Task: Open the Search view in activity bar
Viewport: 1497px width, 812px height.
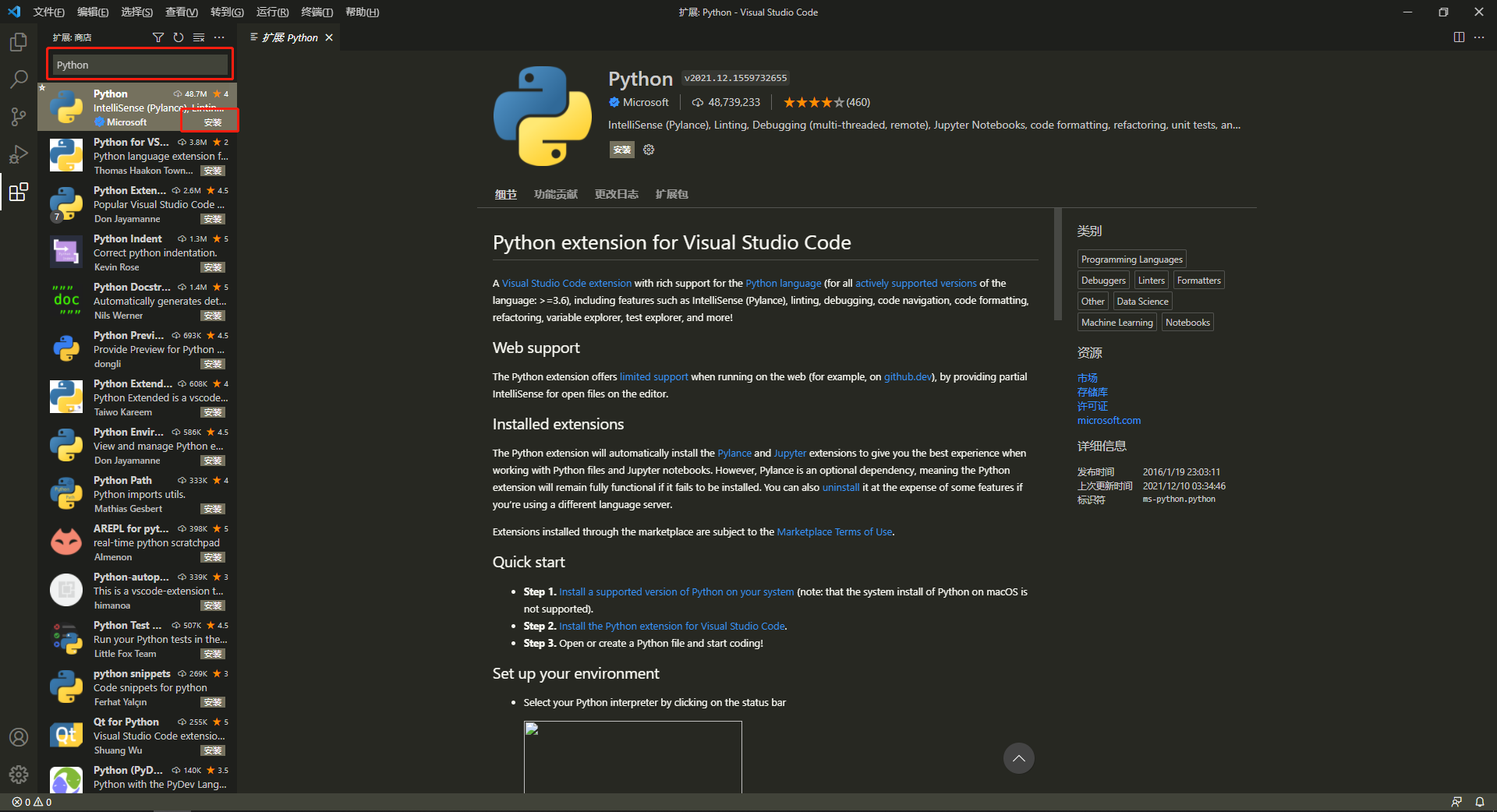Action: tap(19, 79)
